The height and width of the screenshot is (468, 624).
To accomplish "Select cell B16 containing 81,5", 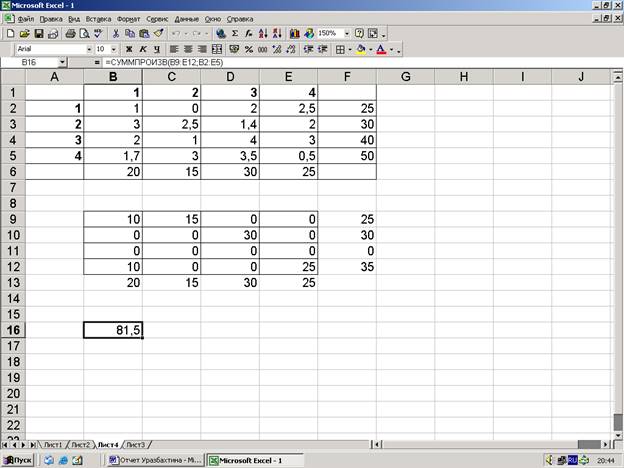I will (x=113, y=330).
